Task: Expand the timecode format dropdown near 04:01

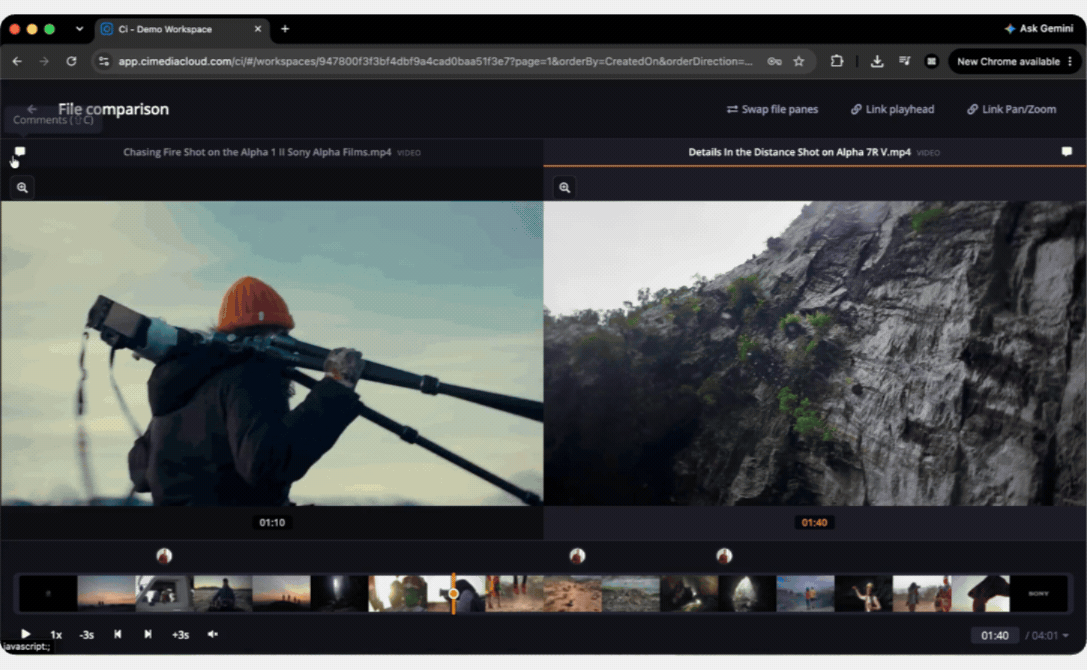Action: pyautogui.click(x=1066, y=635)
